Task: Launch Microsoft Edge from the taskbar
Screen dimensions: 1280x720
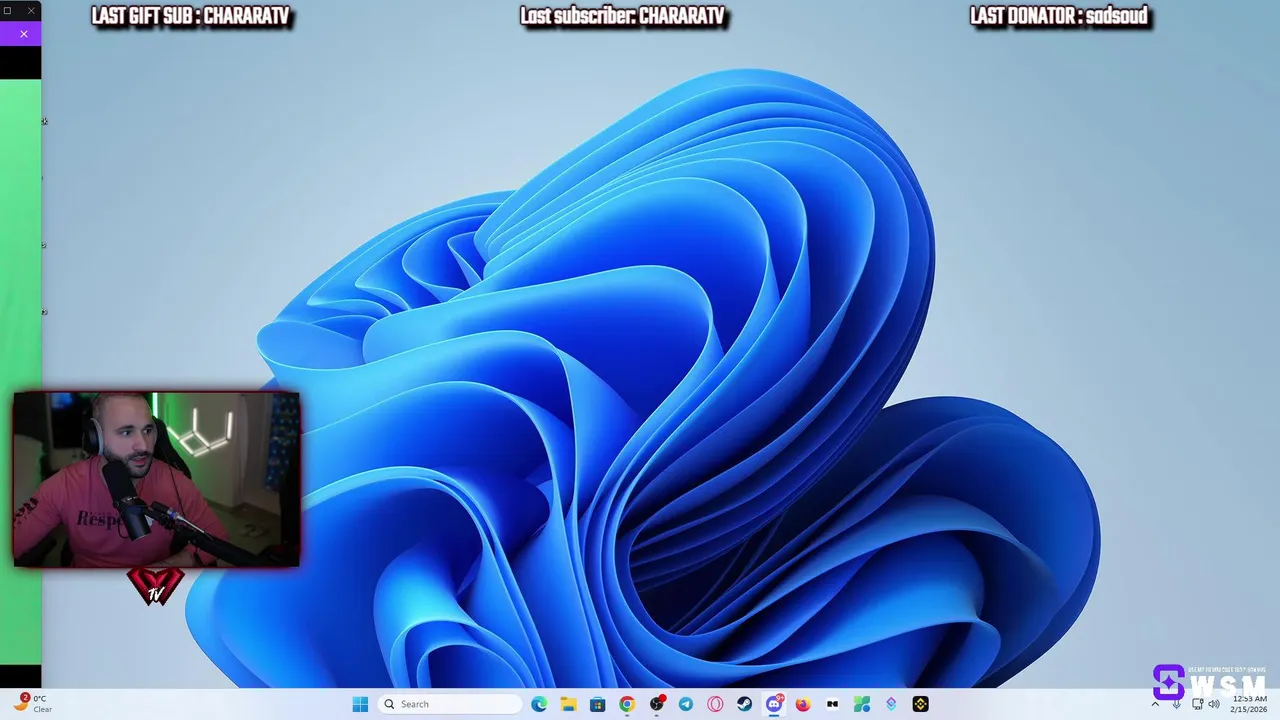Action: 539,704
